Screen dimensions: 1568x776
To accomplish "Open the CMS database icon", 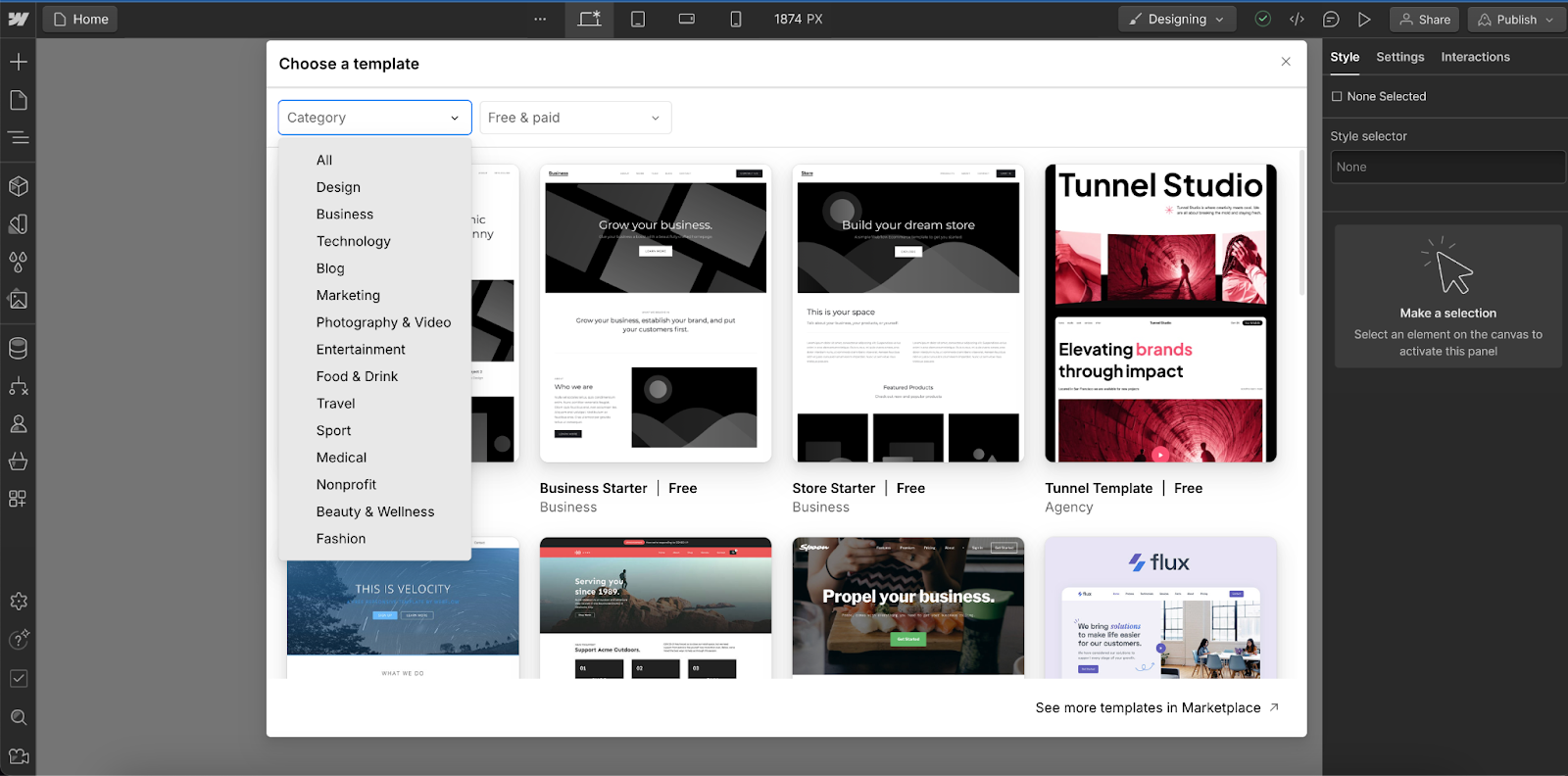I will 18,348.
